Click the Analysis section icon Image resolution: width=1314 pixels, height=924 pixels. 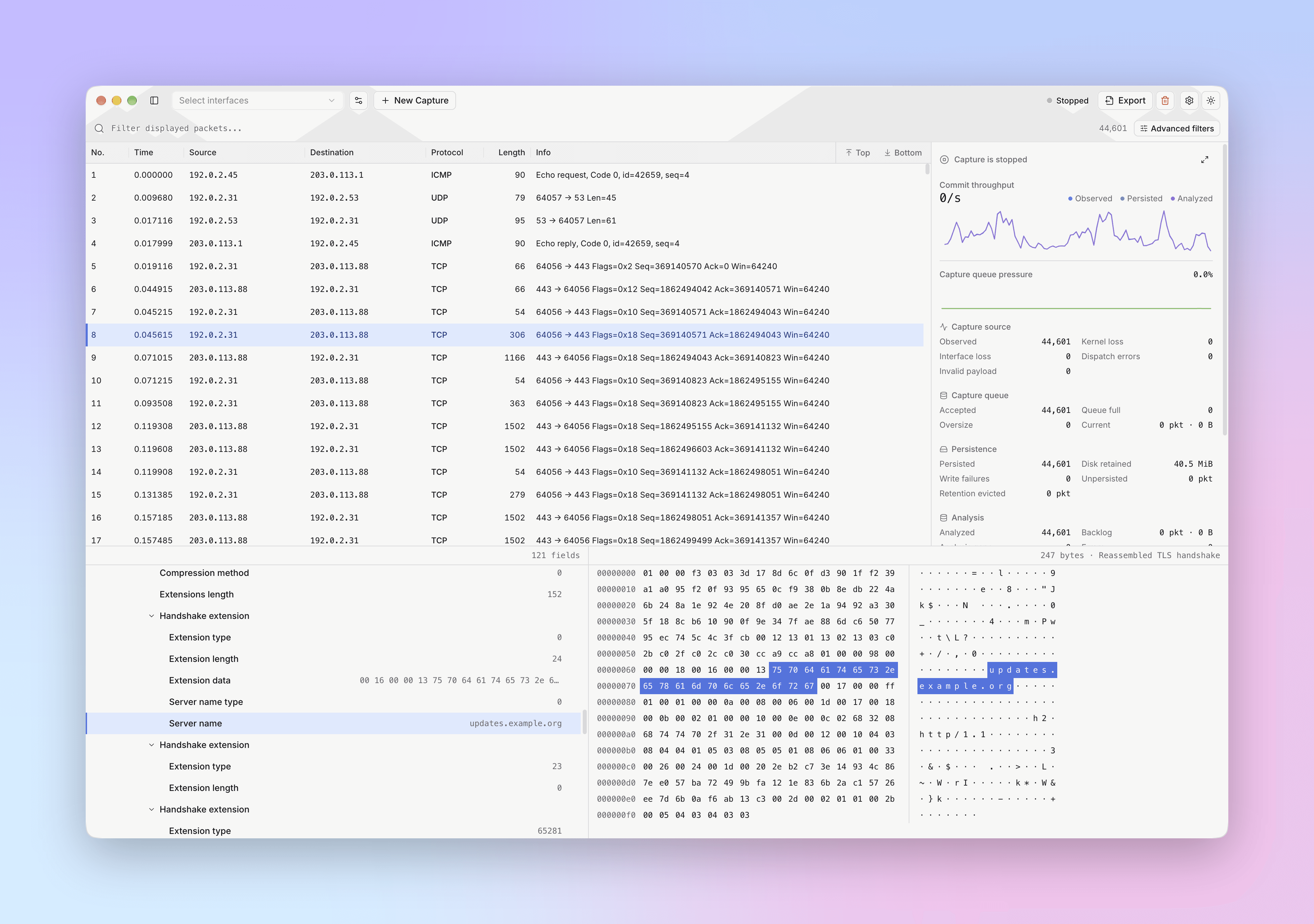944,518
